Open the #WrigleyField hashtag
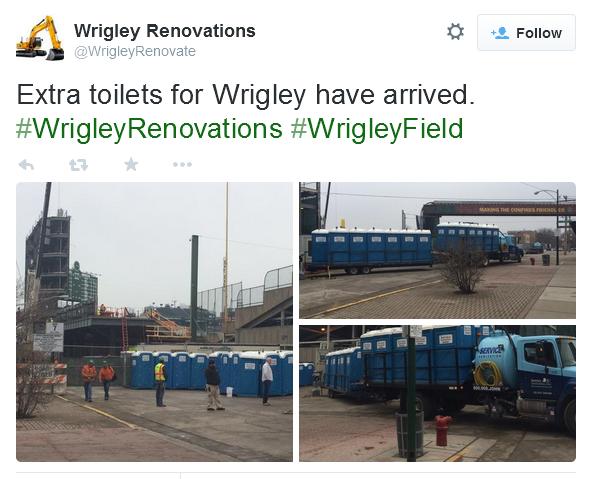Viewport: 593px width, 479px height. (377, 129)
